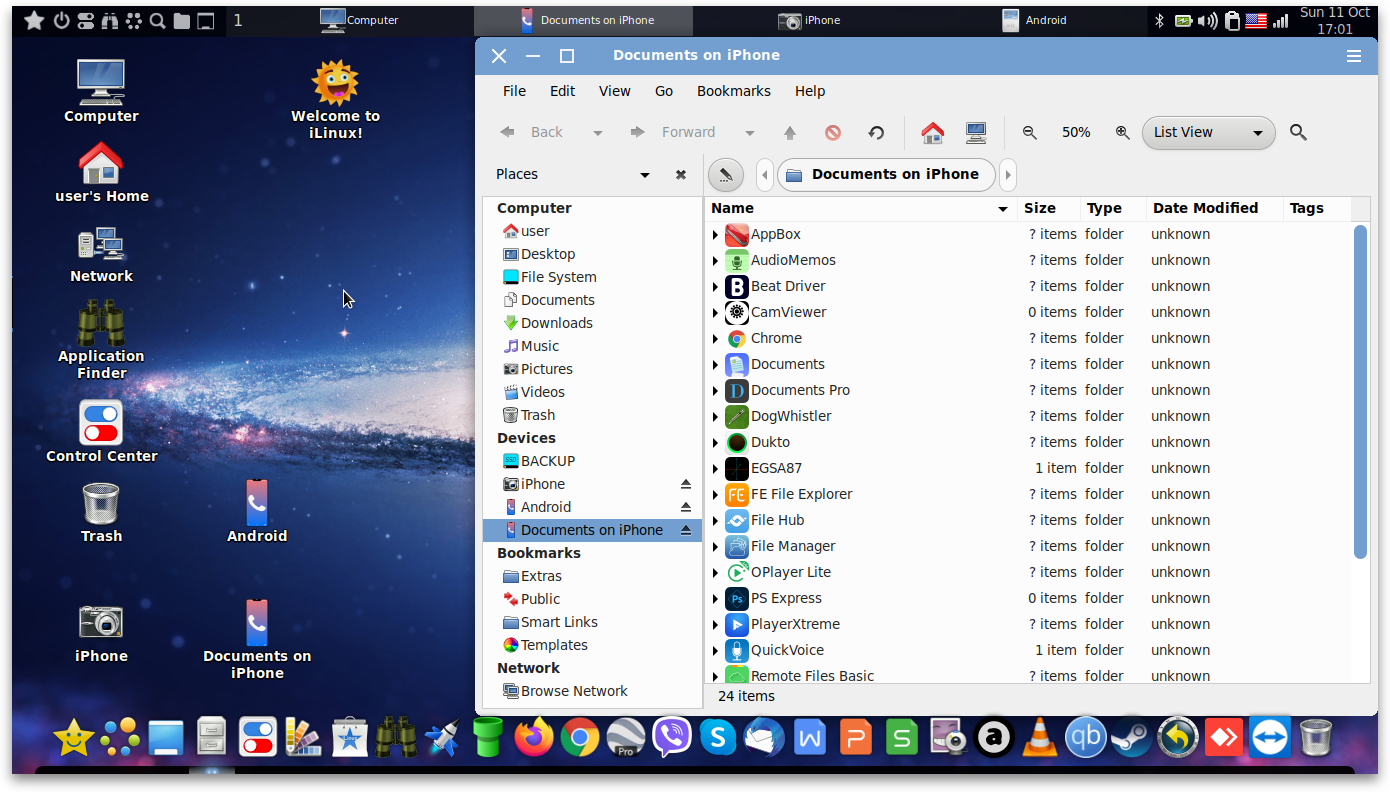This screenshot has width=1390, height=792.
Task: Close the Places sidebar
Action: pyautogui.click(x=681, y=174)
